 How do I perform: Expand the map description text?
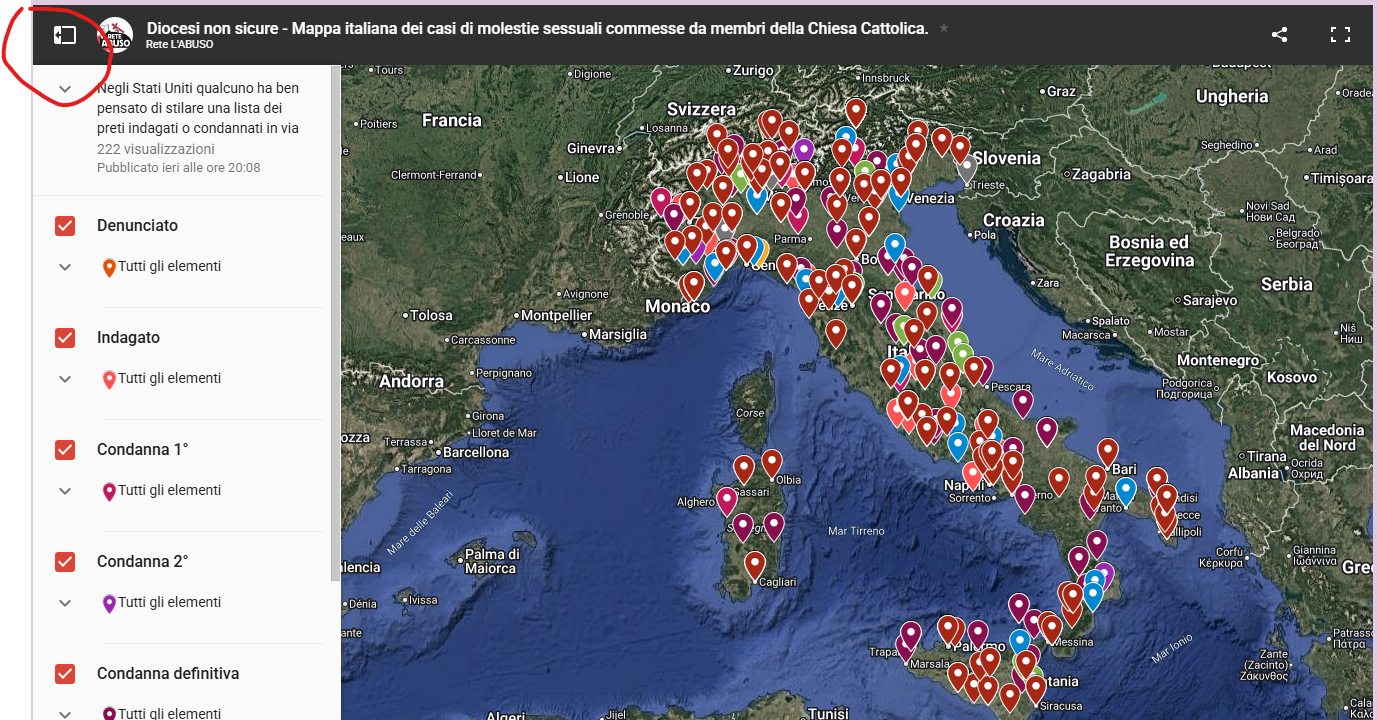[65, 89]
